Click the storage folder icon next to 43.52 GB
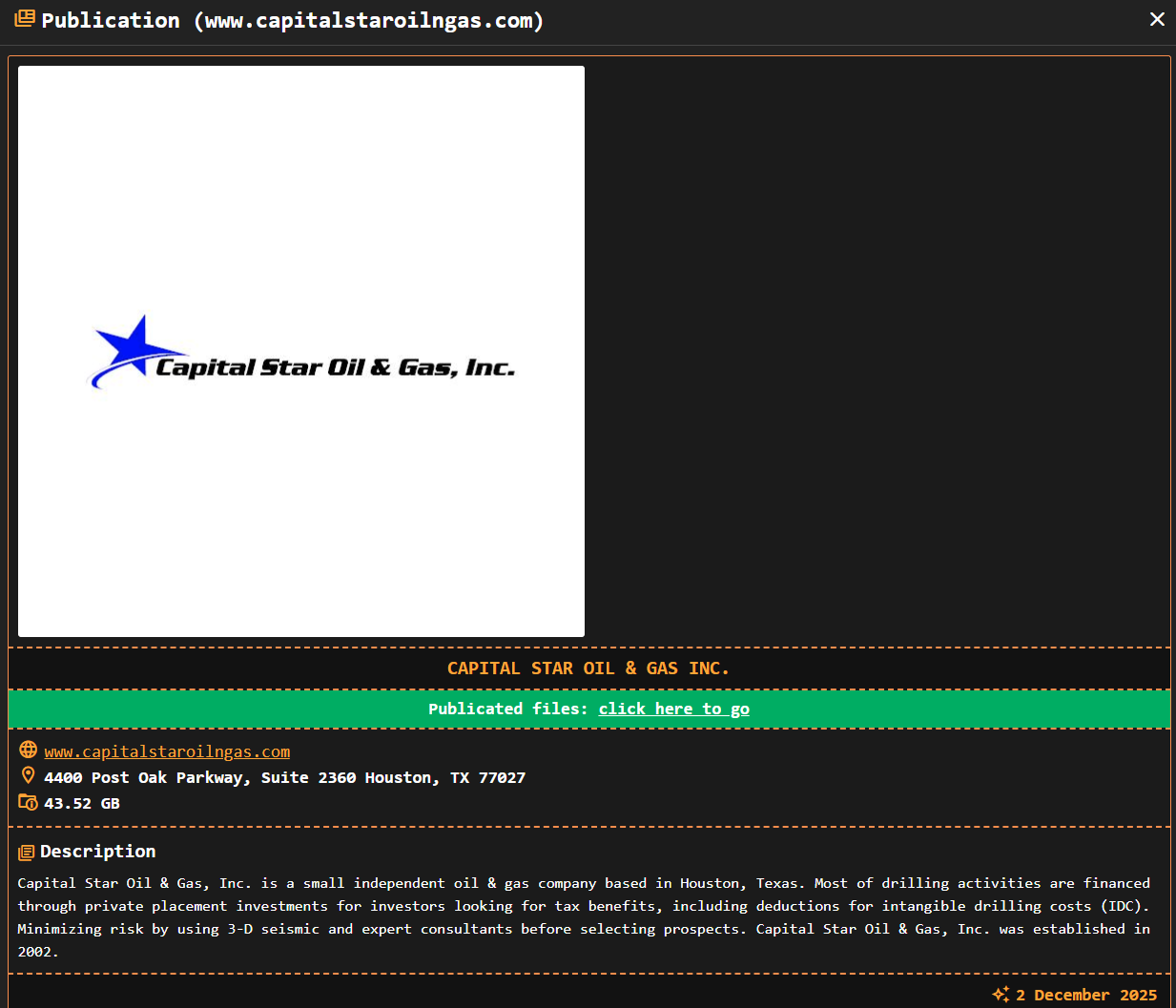The width and height of the screenshot is (1176, 1008). (x=28, y=801)
